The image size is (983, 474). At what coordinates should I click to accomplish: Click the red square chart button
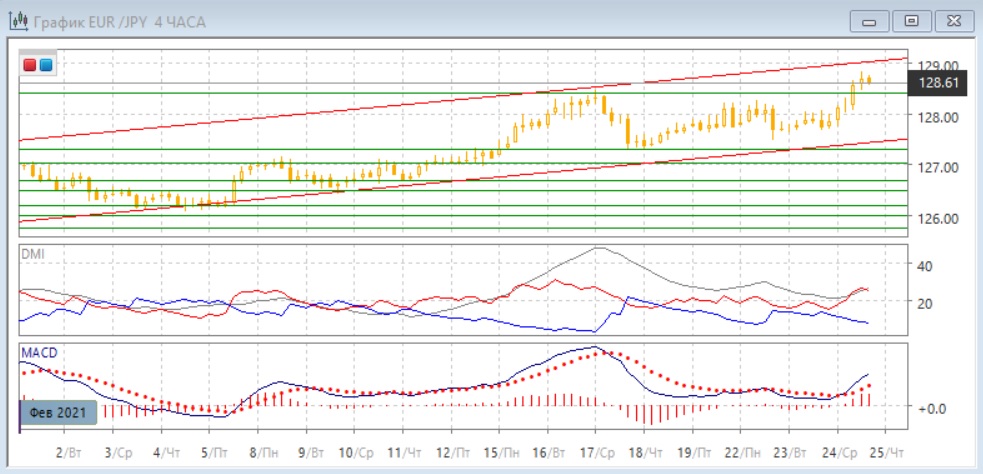31,65
